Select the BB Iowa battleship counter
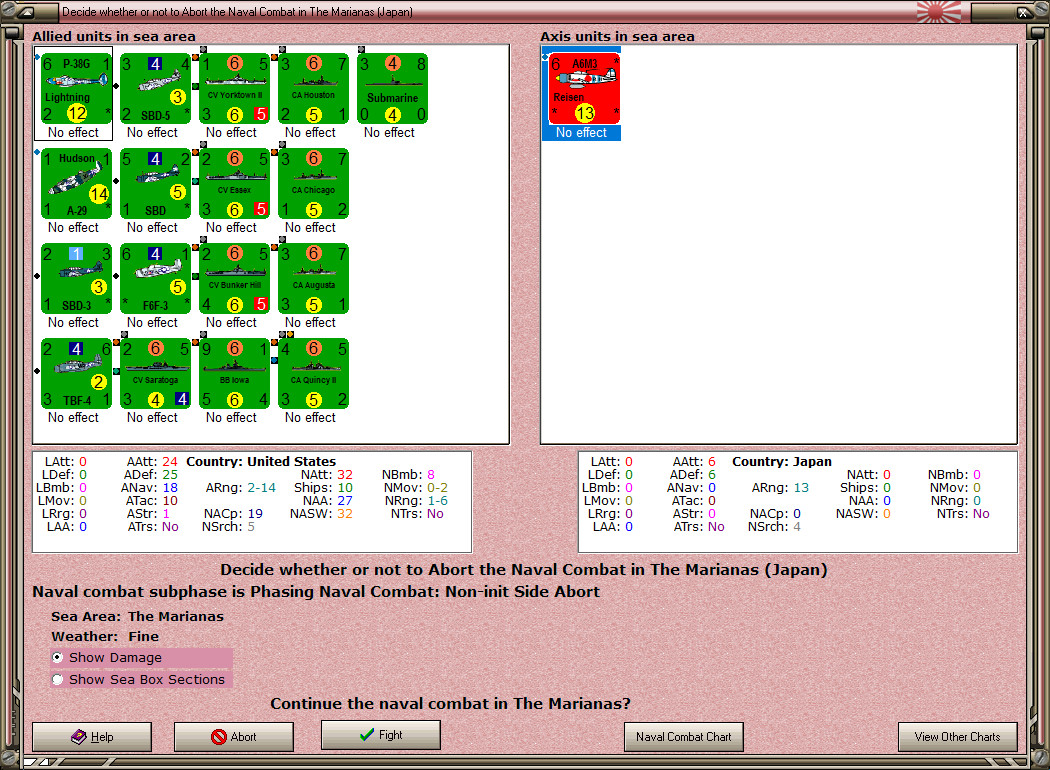Viewport: 1050px width, 770px height. coord(234,374)
